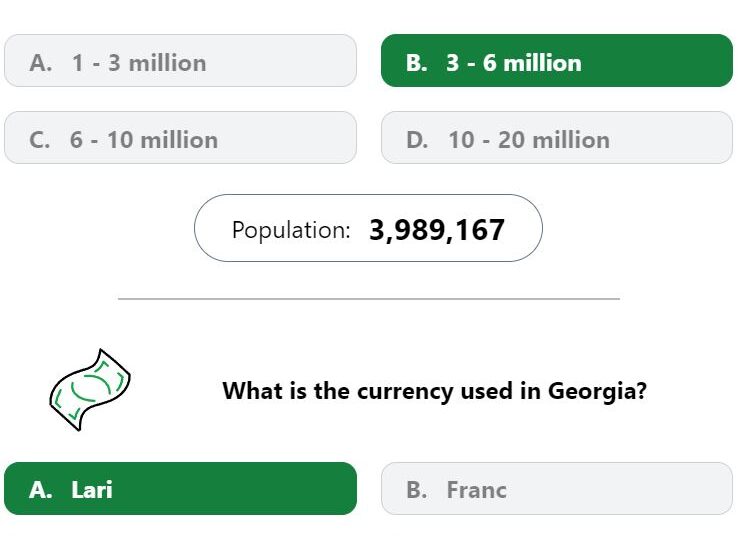
Task: Click the "Population:" label in the pill
Action: coord(291,230)
